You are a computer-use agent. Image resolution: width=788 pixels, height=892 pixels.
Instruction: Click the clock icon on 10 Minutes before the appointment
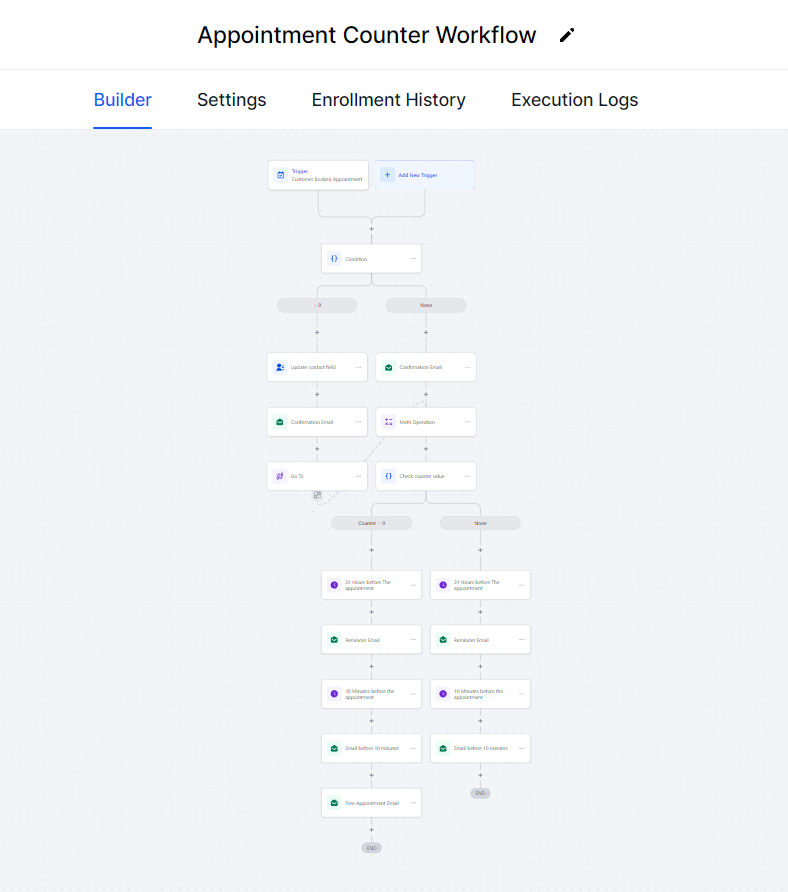333,693
